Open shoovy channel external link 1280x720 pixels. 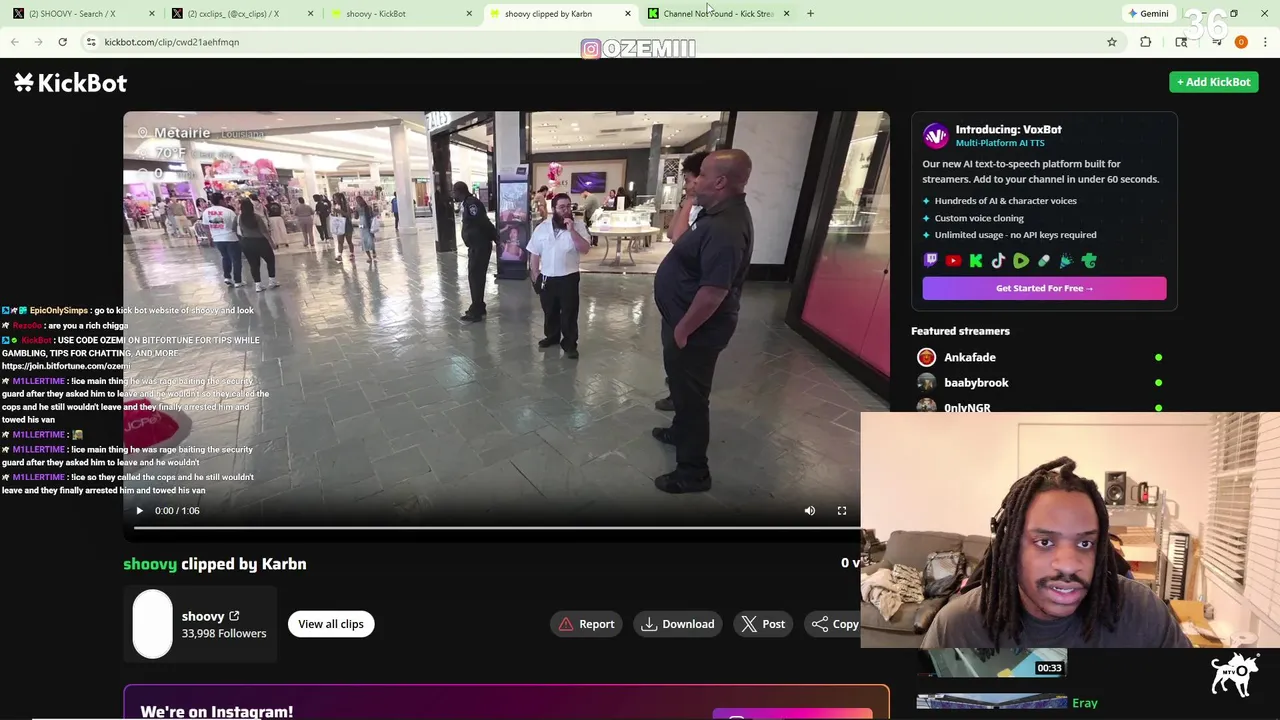coord(234,616)
